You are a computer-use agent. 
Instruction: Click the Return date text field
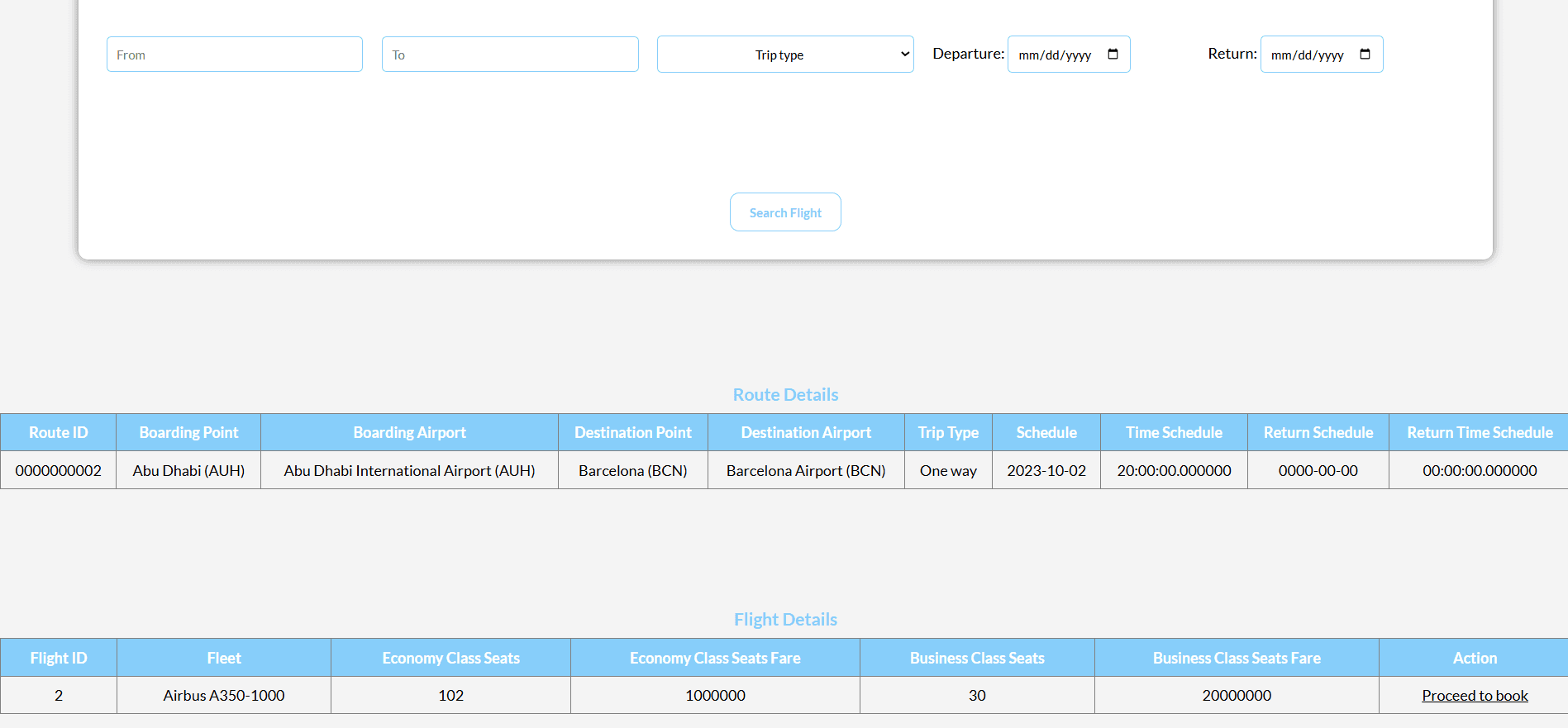pyautogui.click(x=1307, y=55)
